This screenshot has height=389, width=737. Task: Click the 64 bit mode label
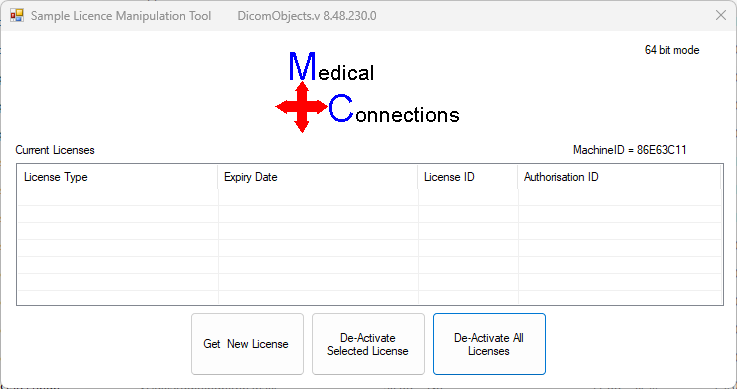tap(672, 50)
